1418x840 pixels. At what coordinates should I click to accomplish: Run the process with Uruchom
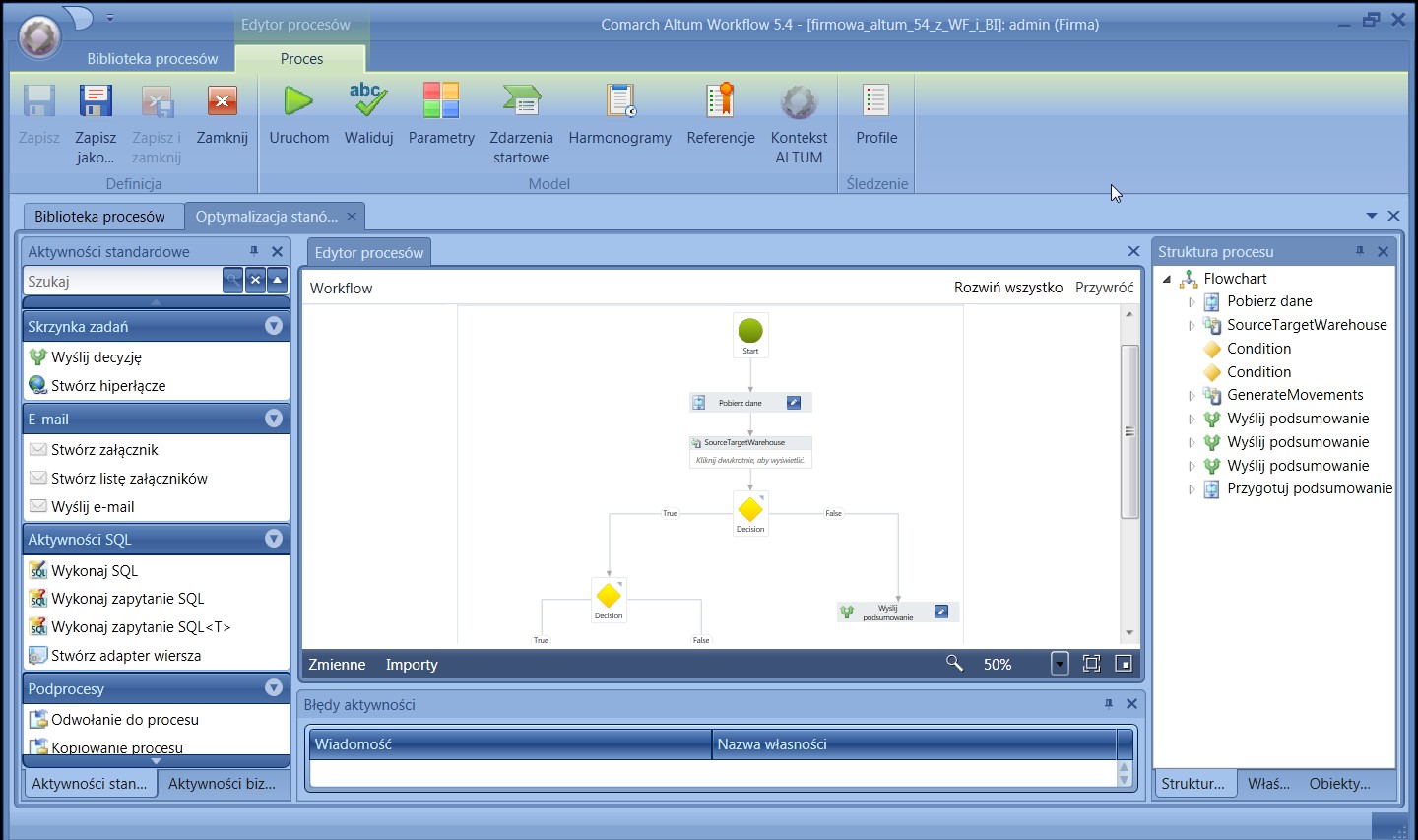298,100
